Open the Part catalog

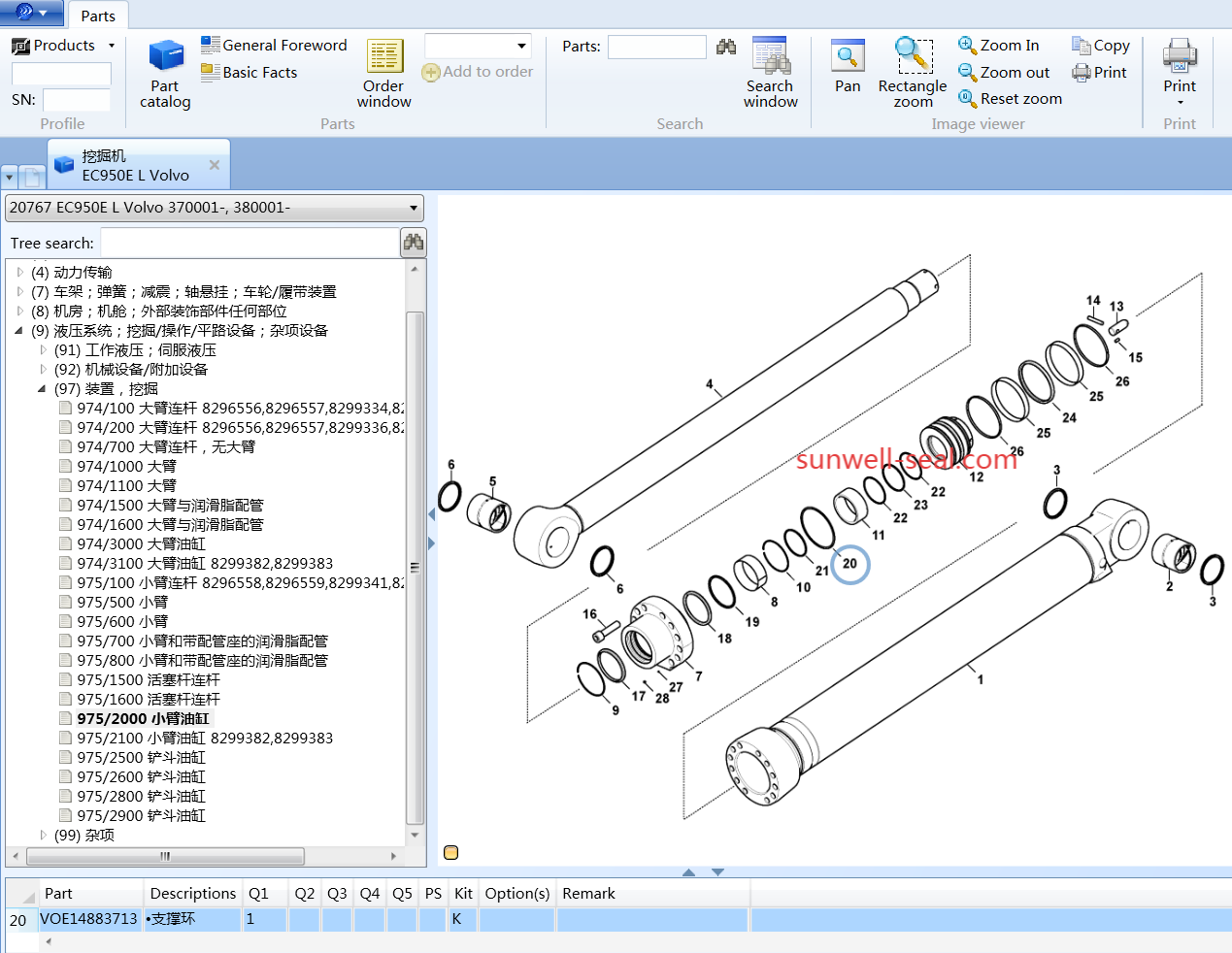165,73
